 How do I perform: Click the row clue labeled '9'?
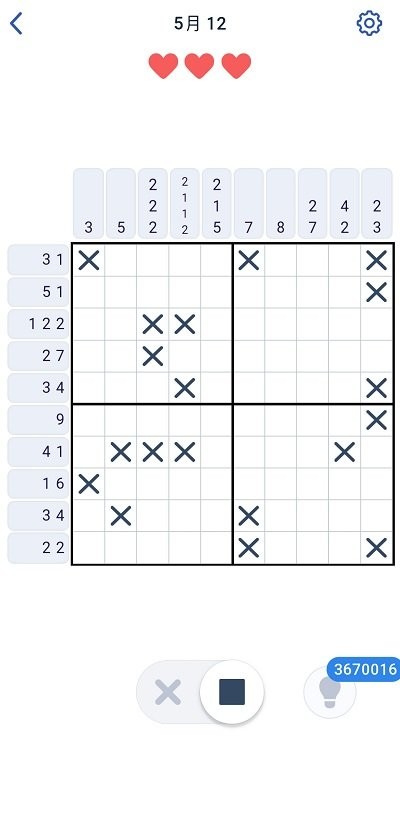pos(38,419)
